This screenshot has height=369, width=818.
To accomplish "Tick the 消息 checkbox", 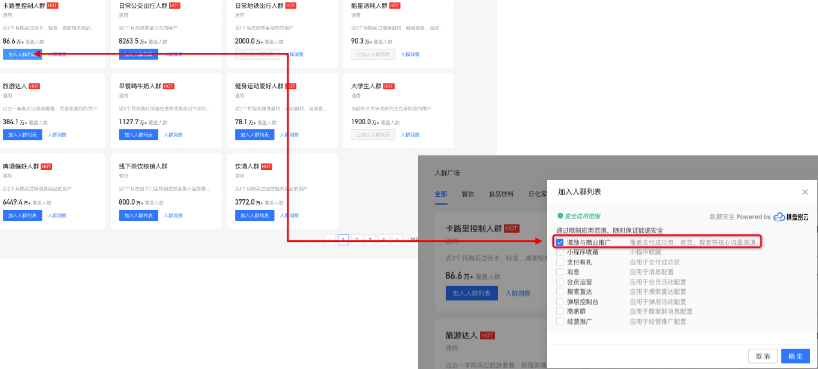I will 560,272.
